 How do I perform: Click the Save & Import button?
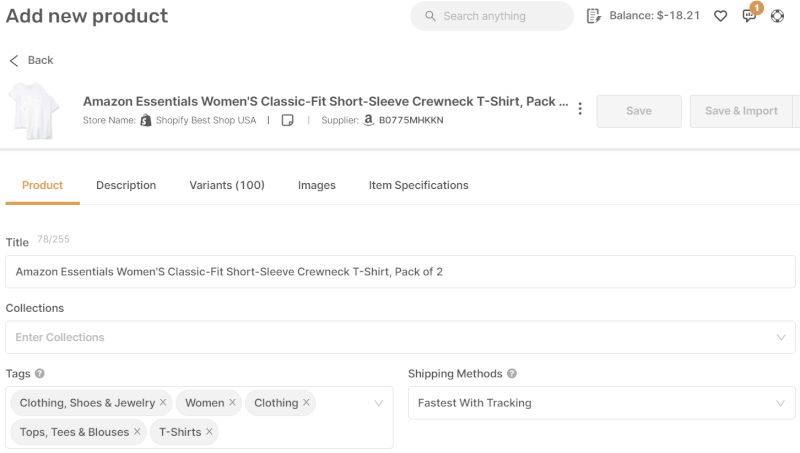(741, 111)
